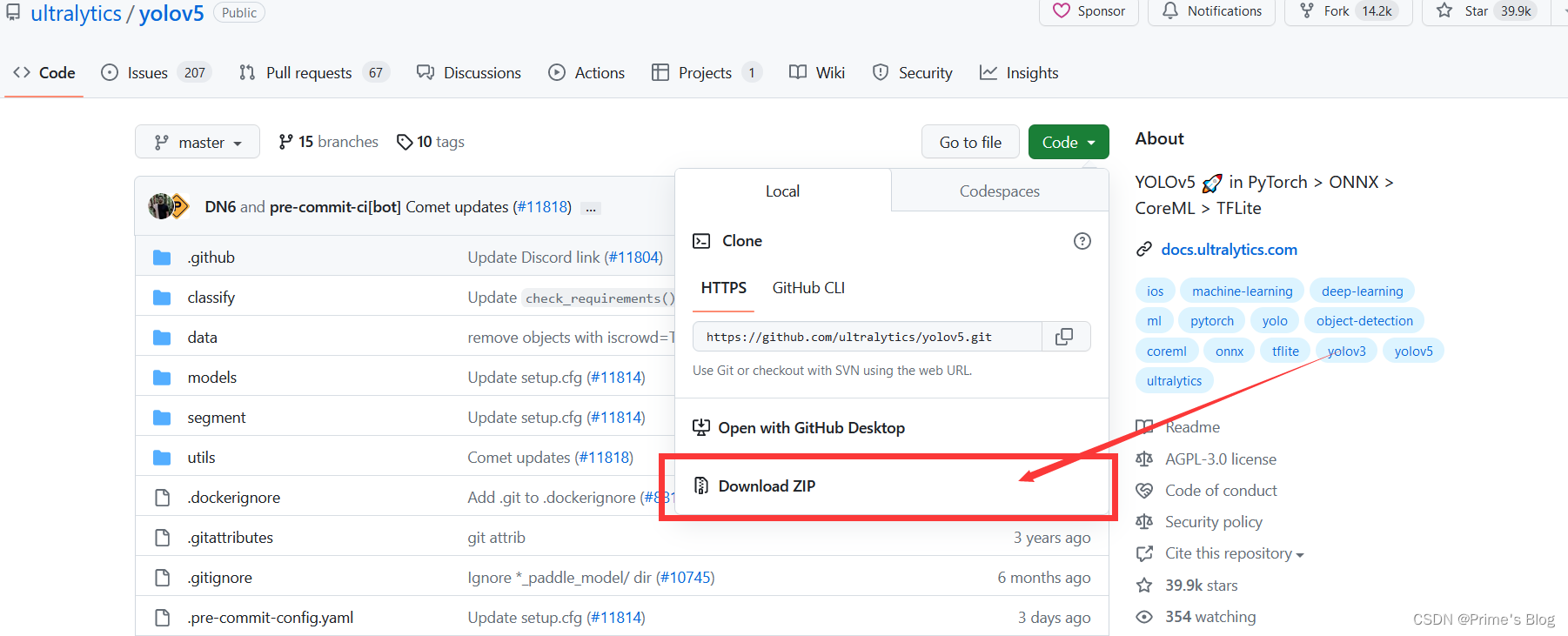Open the segment folder name
This screenshot has height=636, width=1568.
217,418
